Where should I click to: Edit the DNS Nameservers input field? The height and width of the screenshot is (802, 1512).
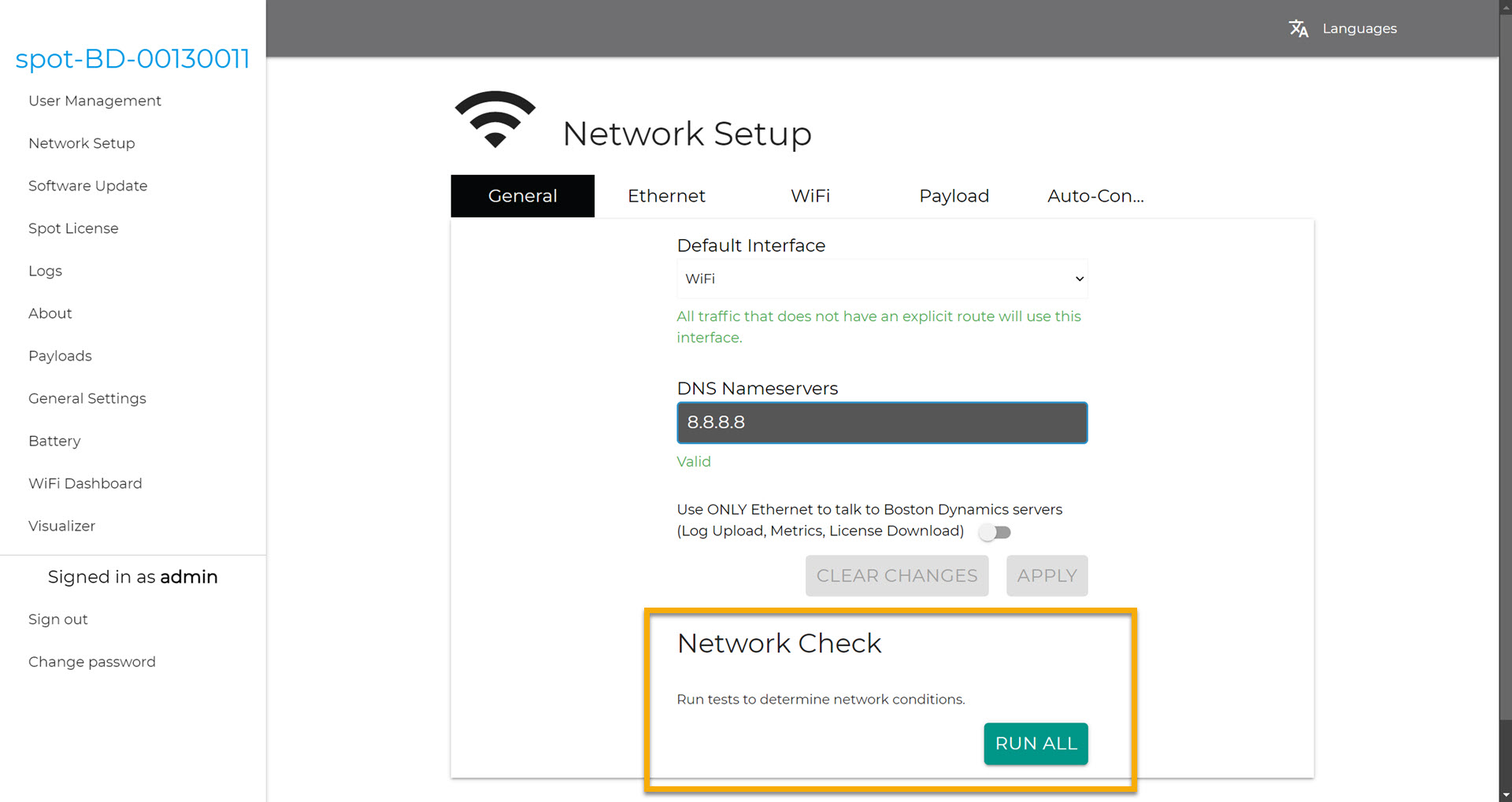pos(881,423)
